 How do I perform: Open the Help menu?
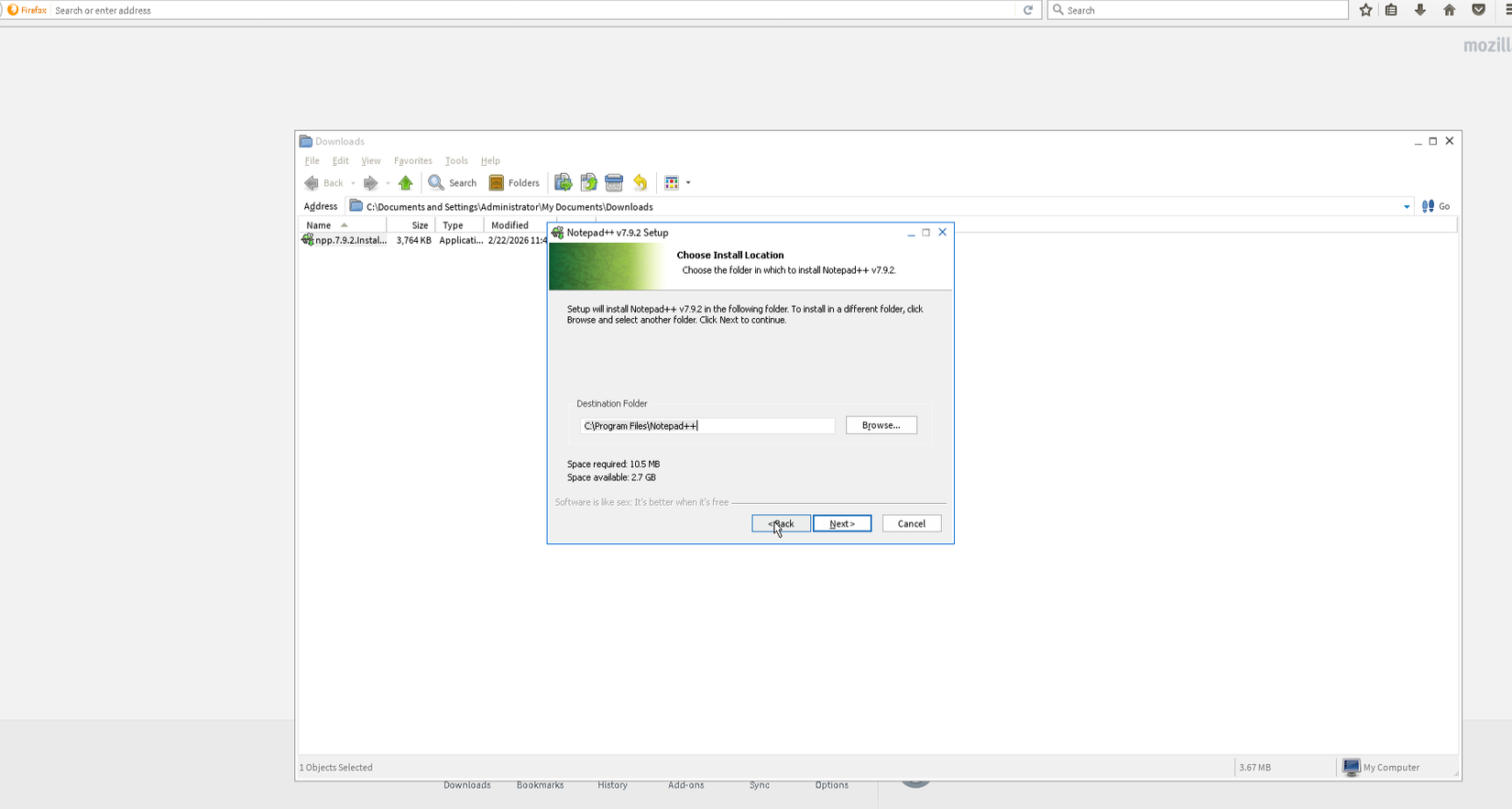[490, 161]
